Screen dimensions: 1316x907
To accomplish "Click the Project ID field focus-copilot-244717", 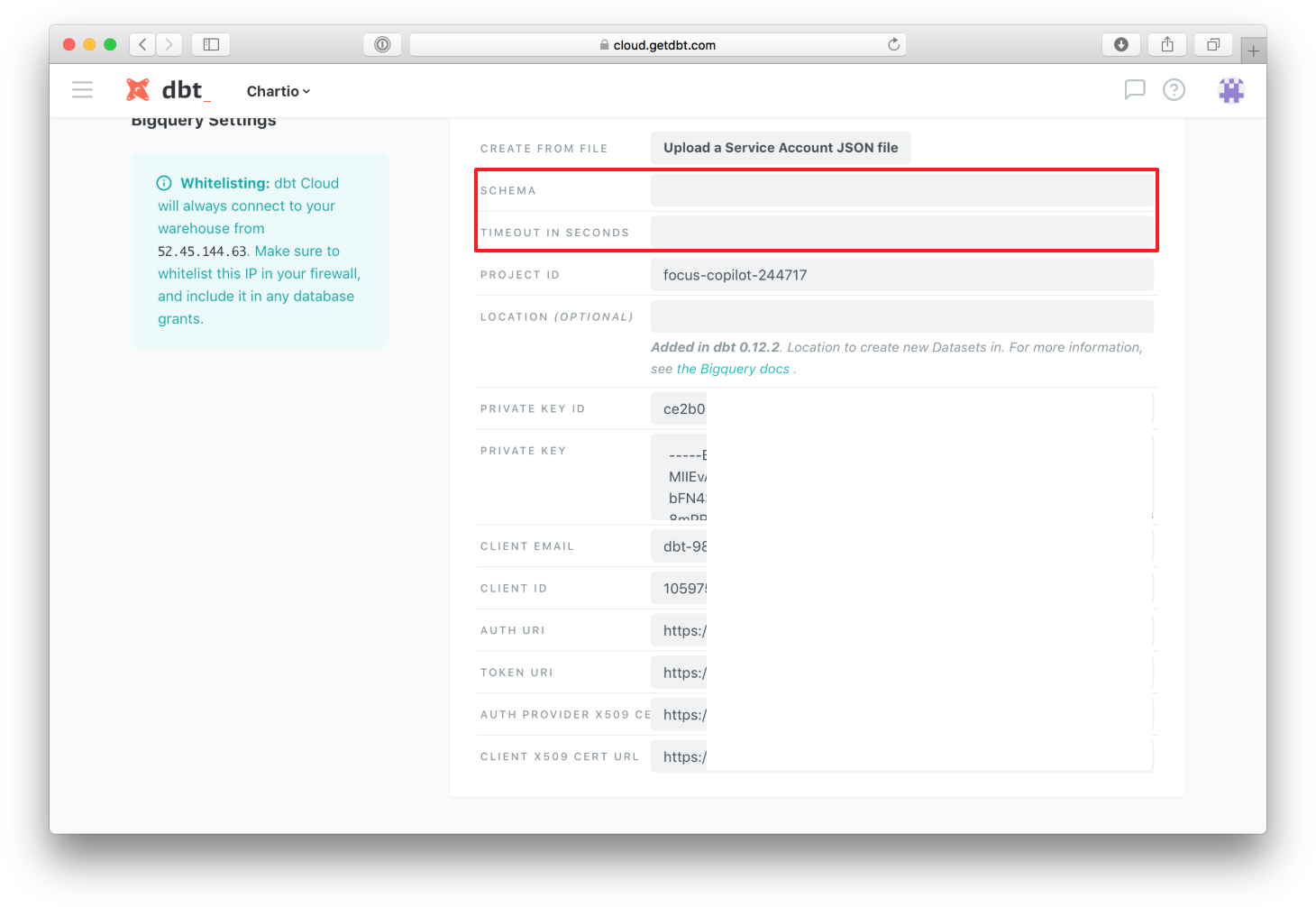I will click(x=902, y=274).
